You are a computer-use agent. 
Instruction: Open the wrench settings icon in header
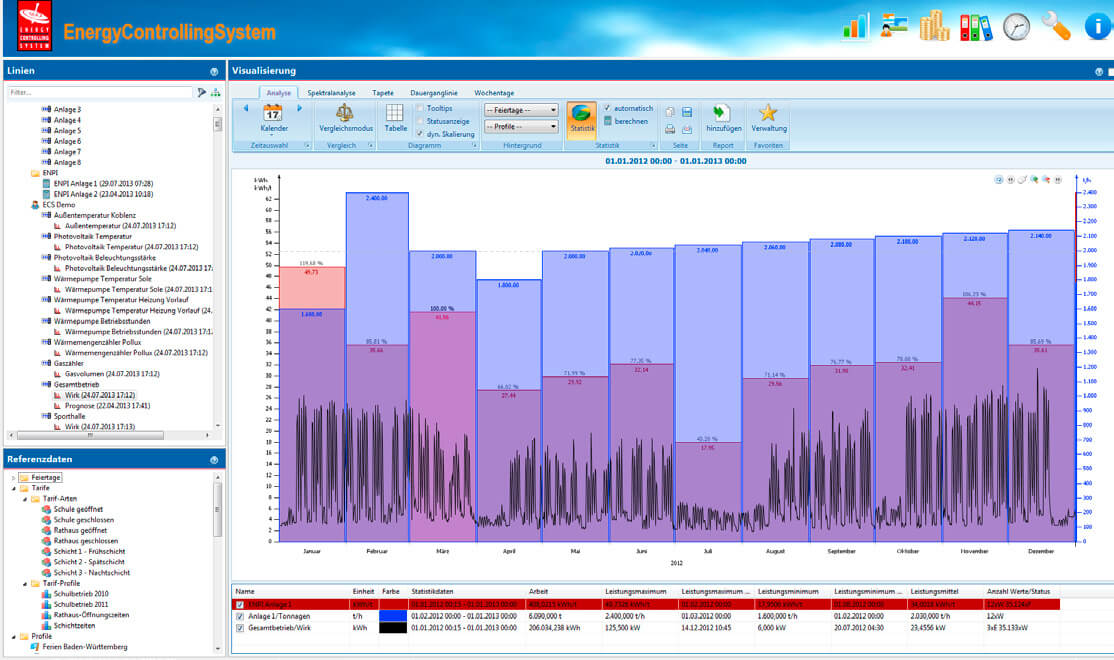click(1056, 27)
